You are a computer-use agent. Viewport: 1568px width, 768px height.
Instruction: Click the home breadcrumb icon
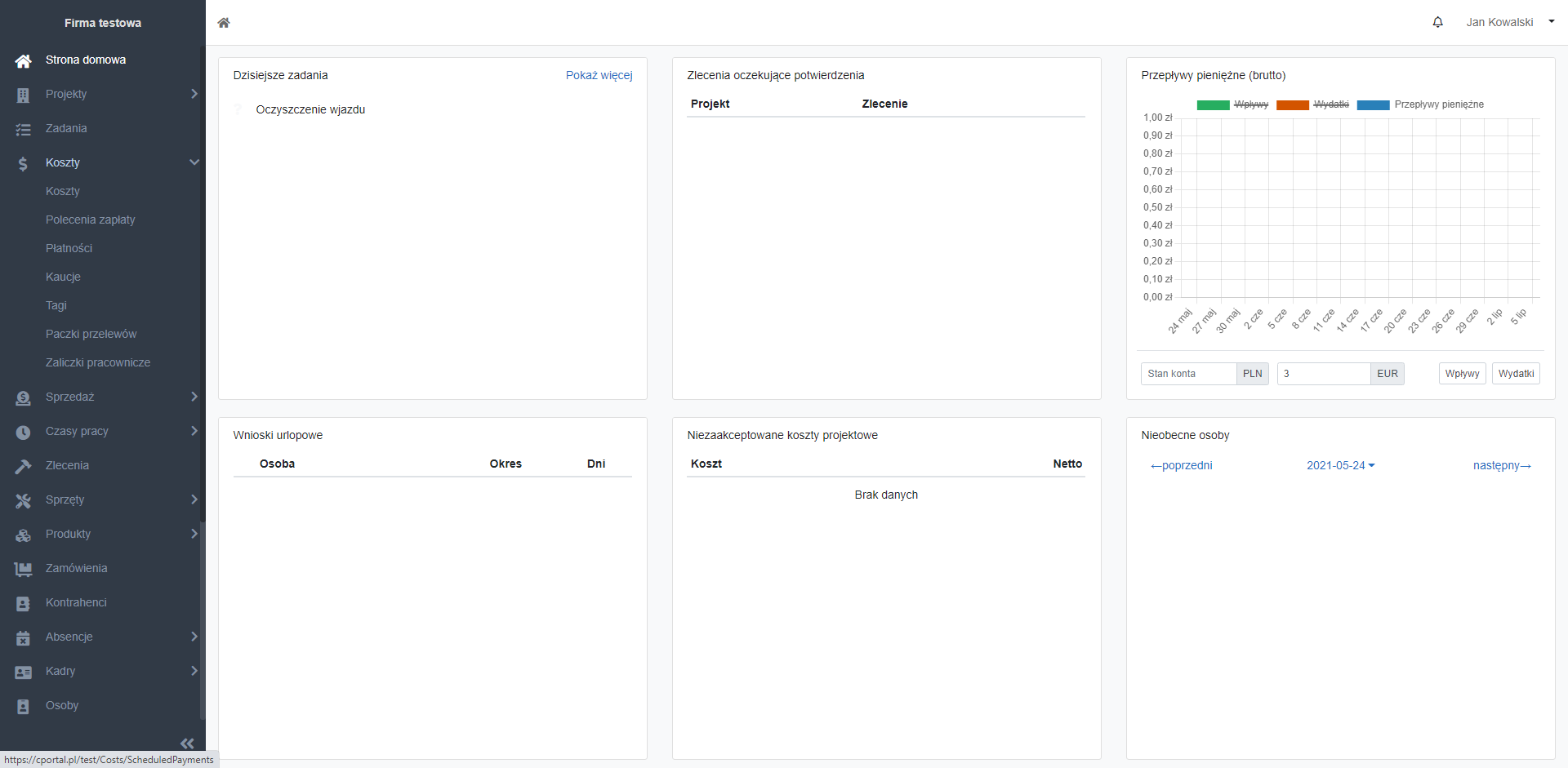224,23
